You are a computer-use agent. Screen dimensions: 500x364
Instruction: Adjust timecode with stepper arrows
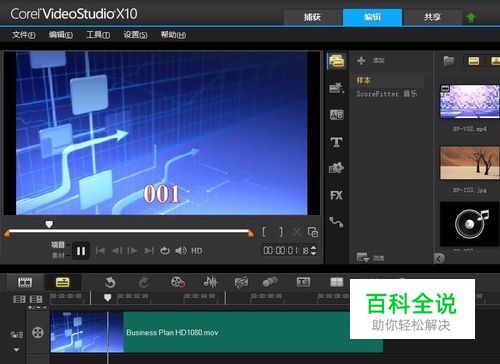(313, 250)
